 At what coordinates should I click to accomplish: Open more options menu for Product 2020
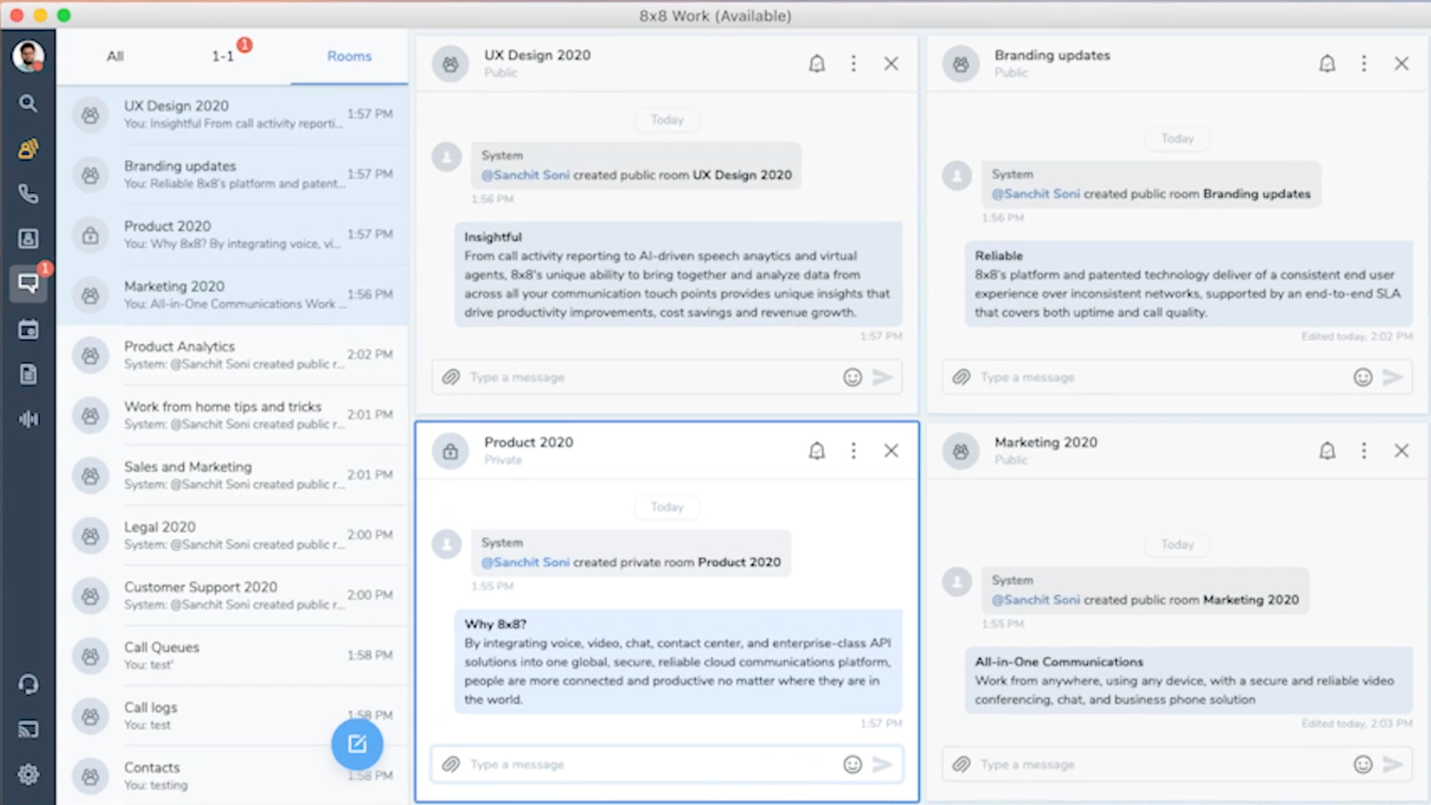tap(854, 451)
